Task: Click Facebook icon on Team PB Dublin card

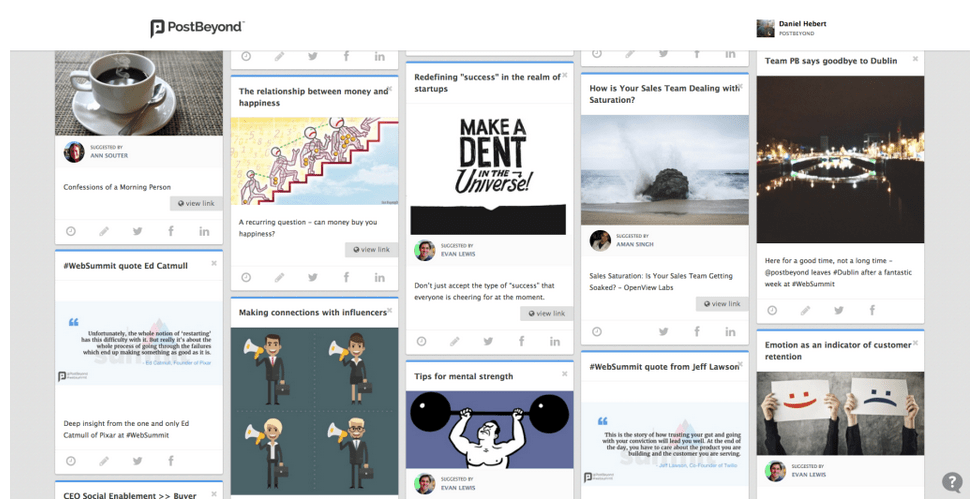Action: tap(872, 310)
